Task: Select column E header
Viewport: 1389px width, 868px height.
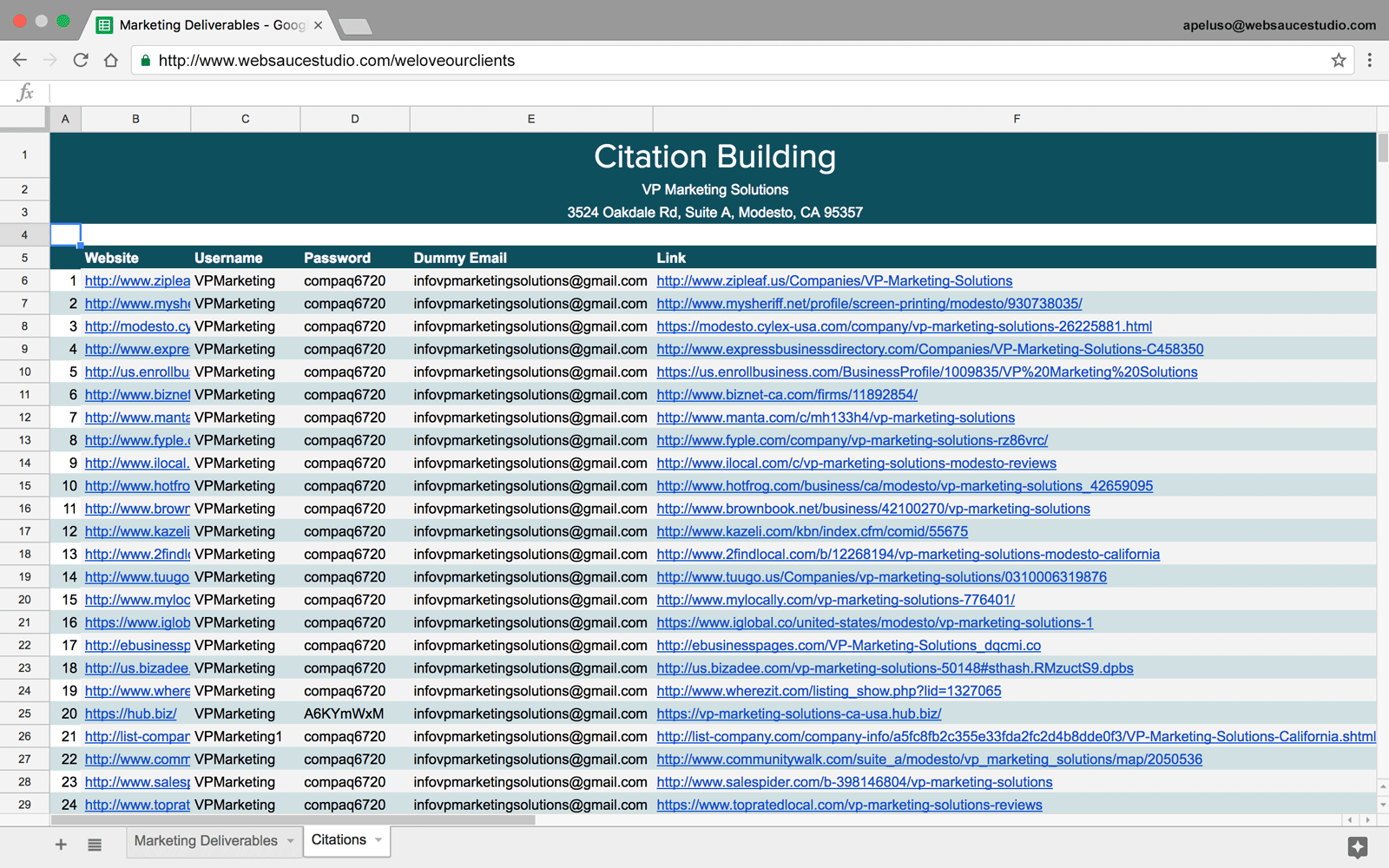Action: point(531,119)
